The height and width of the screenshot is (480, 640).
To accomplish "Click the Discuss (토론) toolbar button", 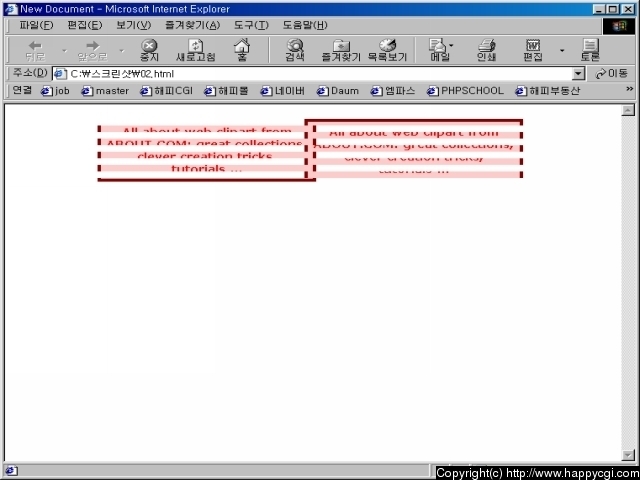I will pyautogui.click(x=590, y=51).
